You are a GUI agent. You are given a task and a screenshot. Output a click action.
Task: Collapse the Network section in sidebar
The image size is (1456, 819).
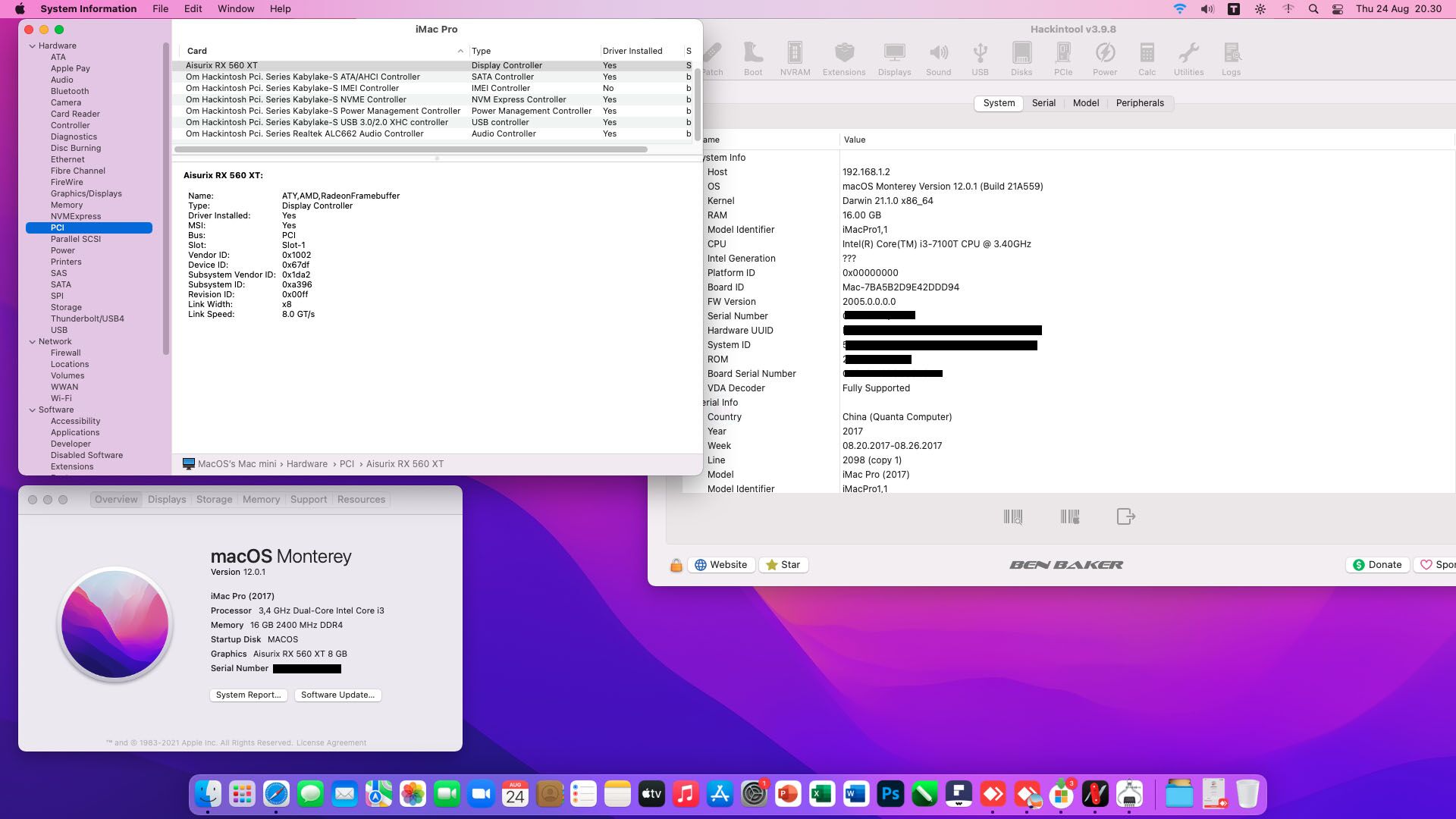tap(33, 341)
